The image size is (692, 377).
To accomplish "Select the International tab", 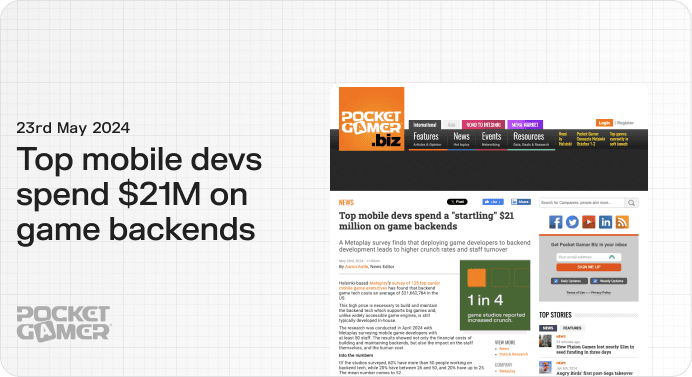I will pyautogui.click(x=425, y=124).
